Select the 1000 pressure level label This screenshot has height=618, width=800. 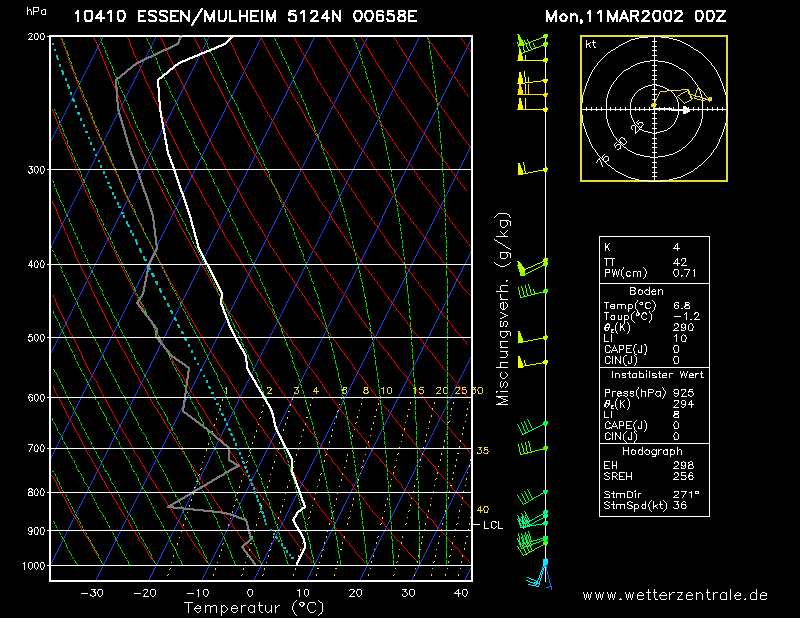coord(34,566)
